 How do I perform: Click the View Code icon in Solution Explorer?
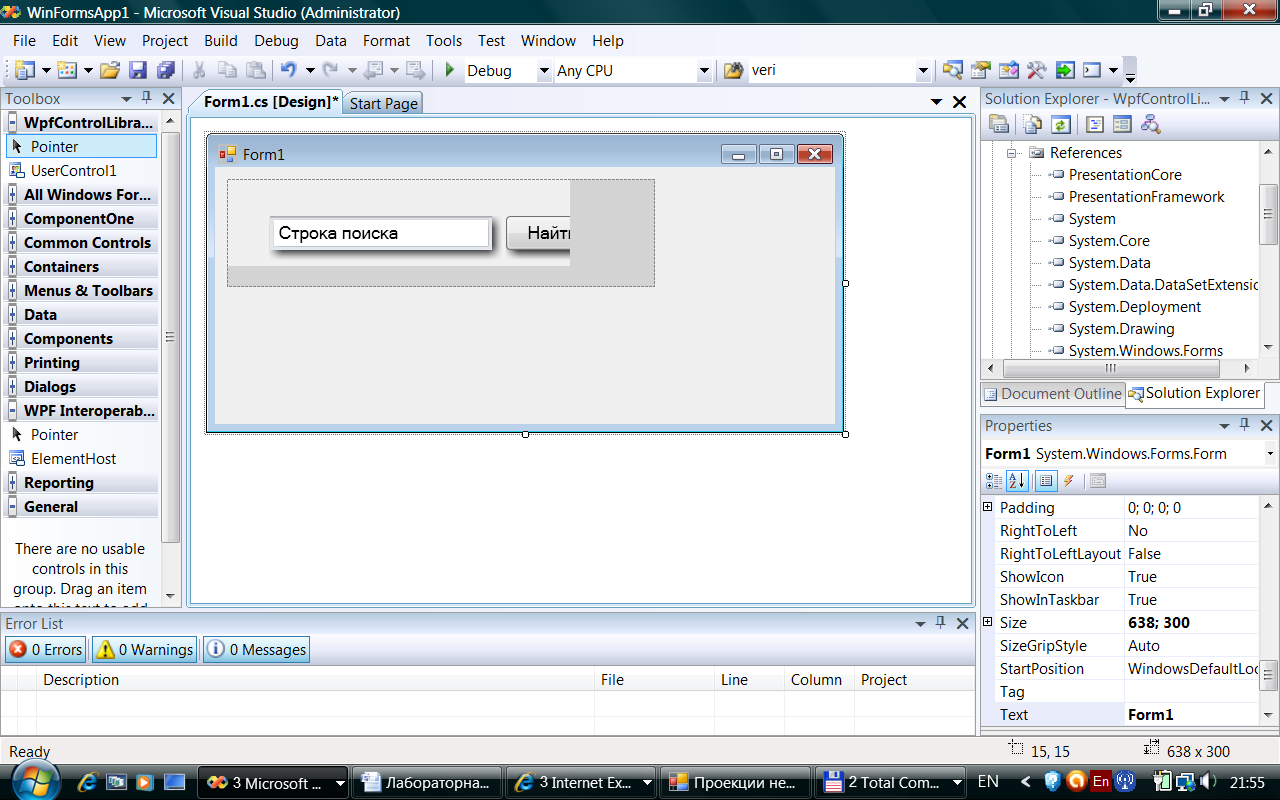(1095, 124)
